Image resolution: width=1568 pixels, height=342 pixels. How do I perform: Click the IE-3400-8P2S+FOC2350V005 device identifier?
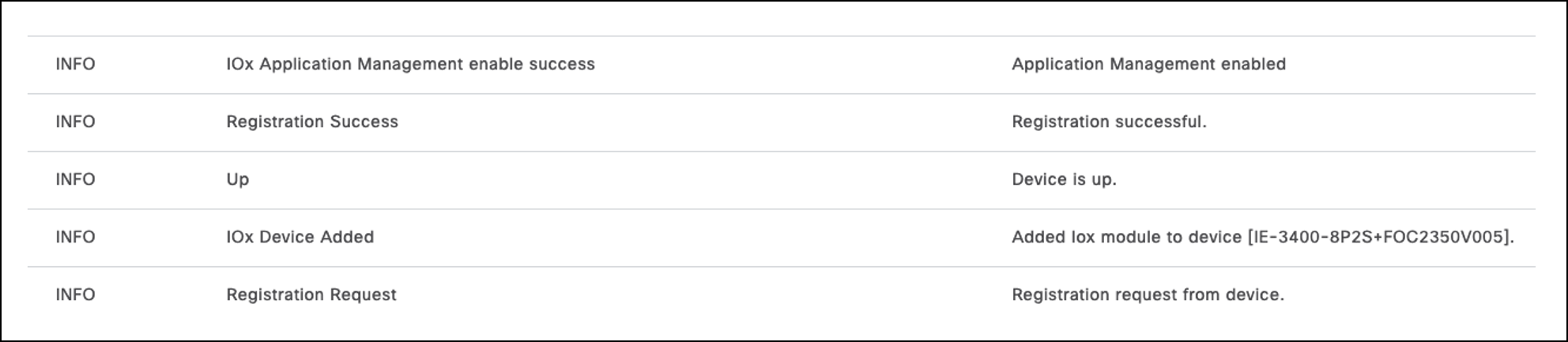(1379, 237)
